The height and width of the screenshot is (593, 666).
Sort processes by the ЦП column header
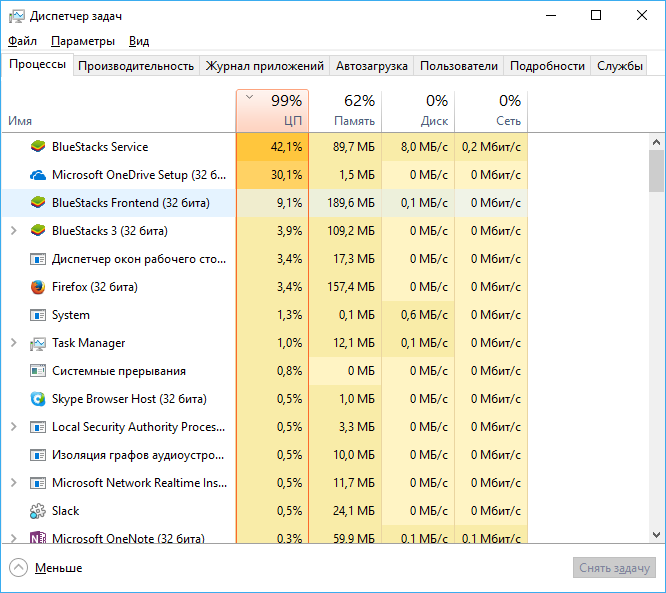click(272, 111)
